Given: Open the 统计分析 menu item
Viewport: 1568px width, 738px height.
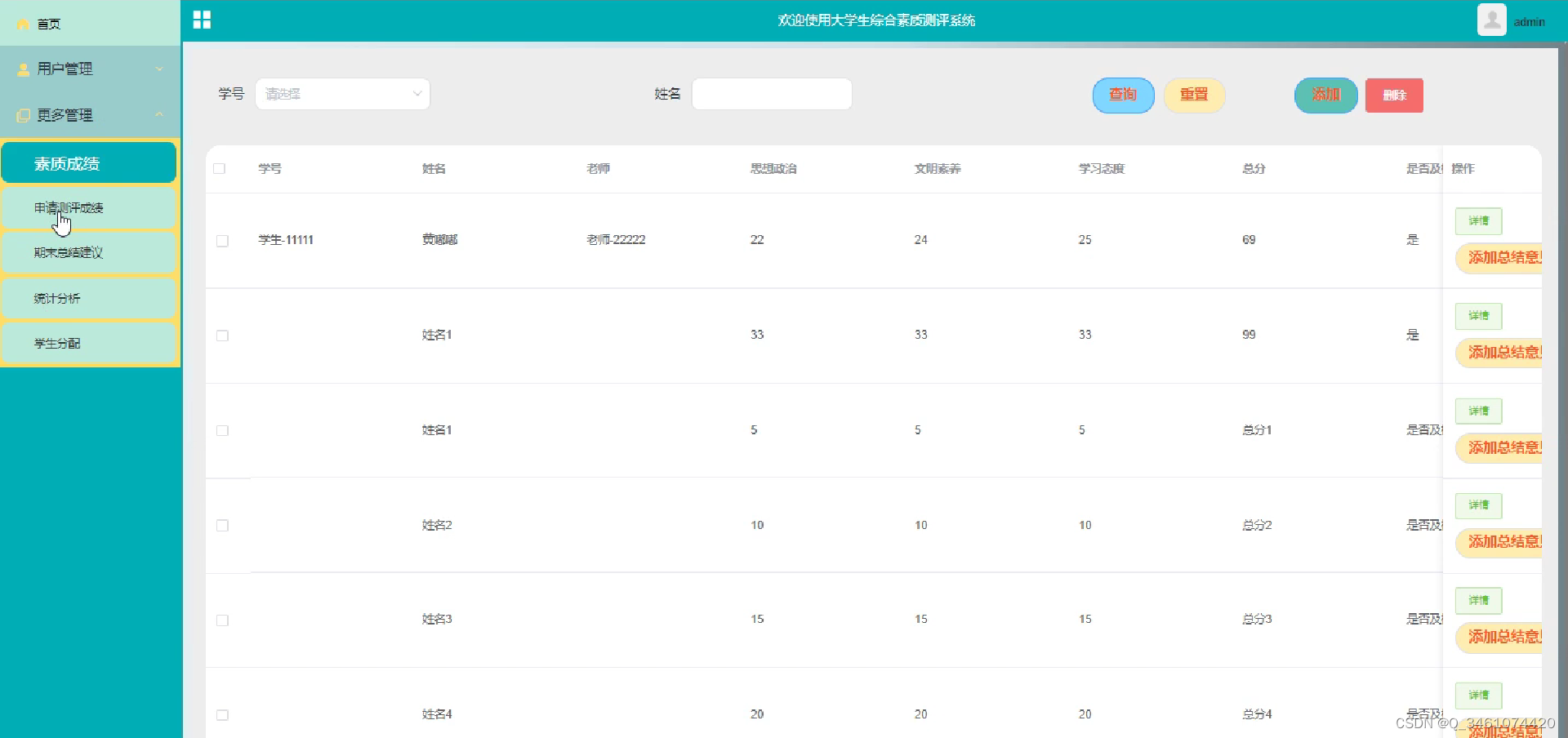Looking at the screenshot, I should tap(89, 299).
